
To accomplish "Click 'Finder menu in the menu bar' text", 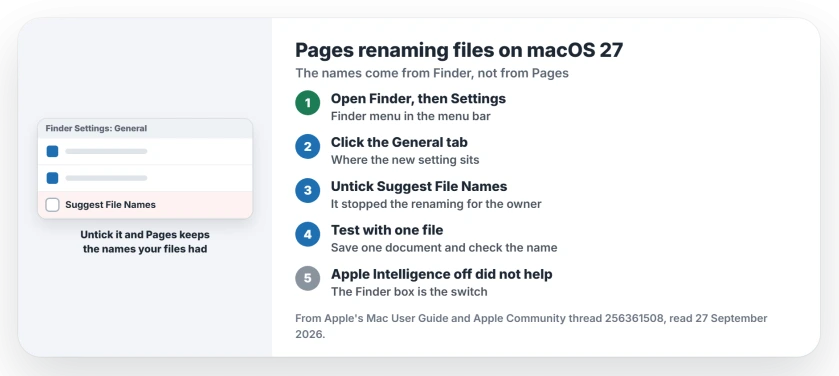I will point(410,116).
